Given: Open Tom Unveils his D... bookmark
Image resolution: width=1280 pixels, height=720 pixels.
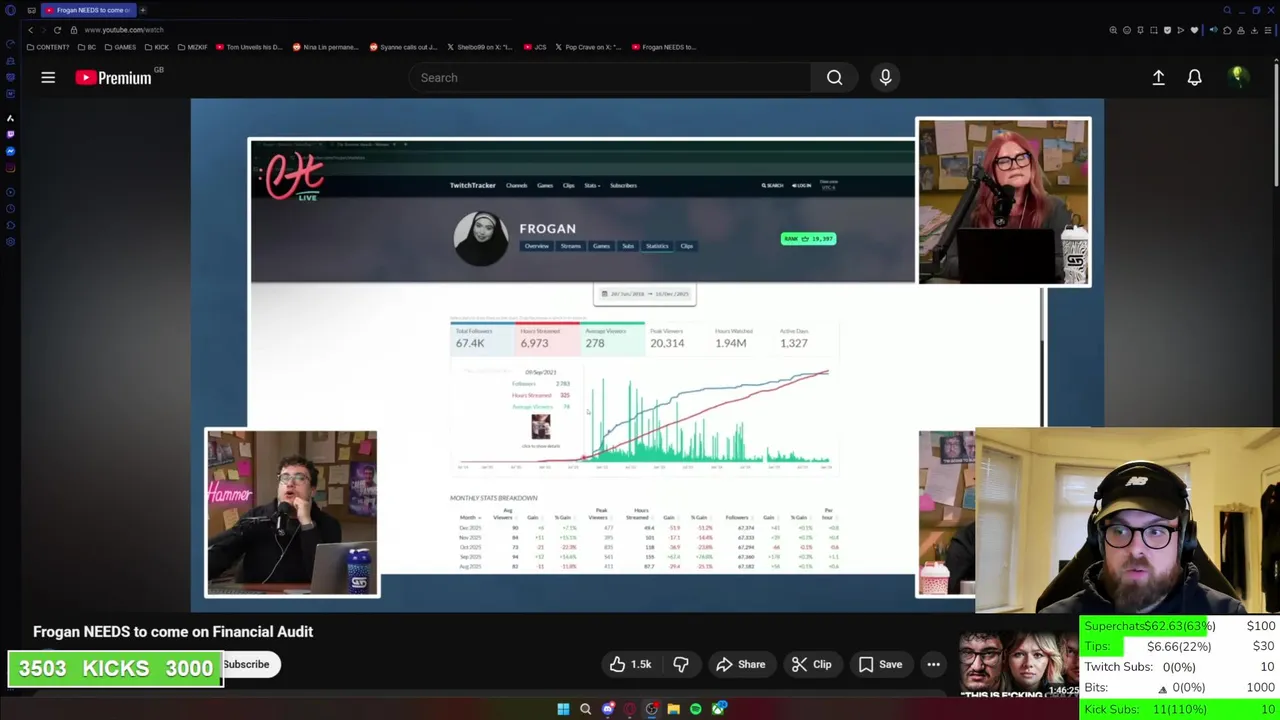Looking at the screenshot, I should 249,47.
